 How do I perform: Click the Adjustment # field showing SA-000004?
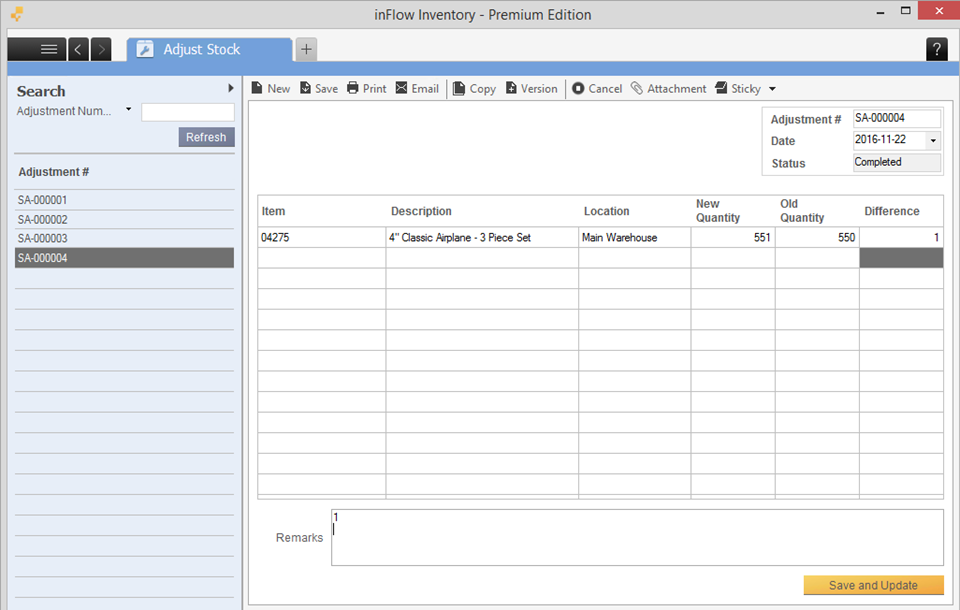(x=897, y=118)
